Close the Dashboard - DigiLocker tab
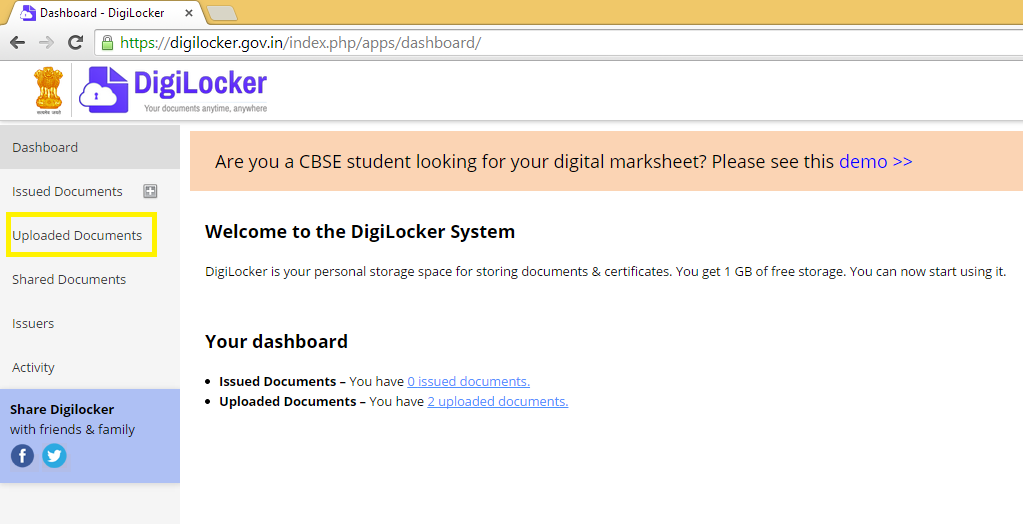Viewport: 1023px width, 524px height. 189,13
